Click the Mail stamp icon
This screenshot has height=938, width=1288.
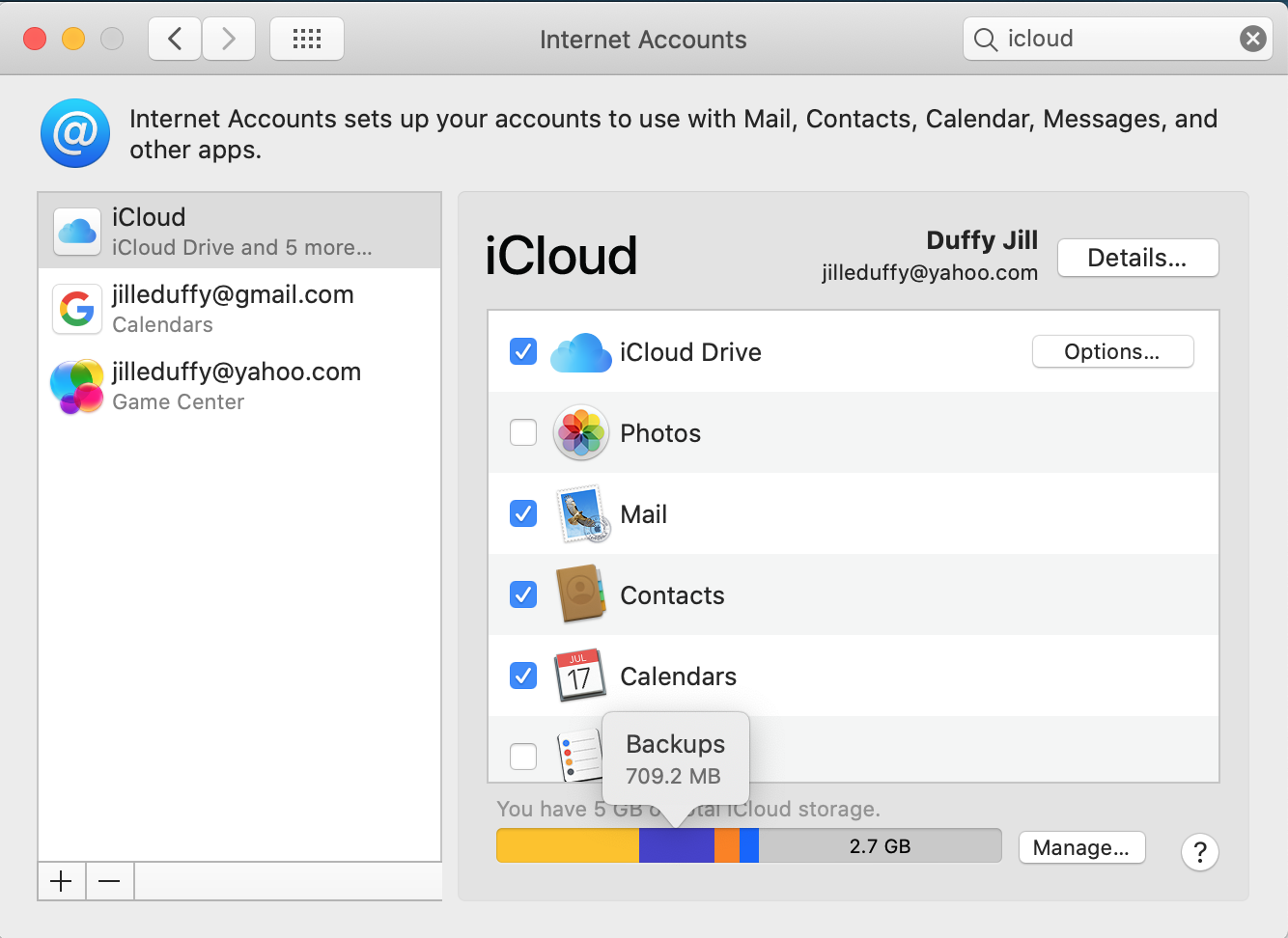pyautogui.click(x=582, y=513)
